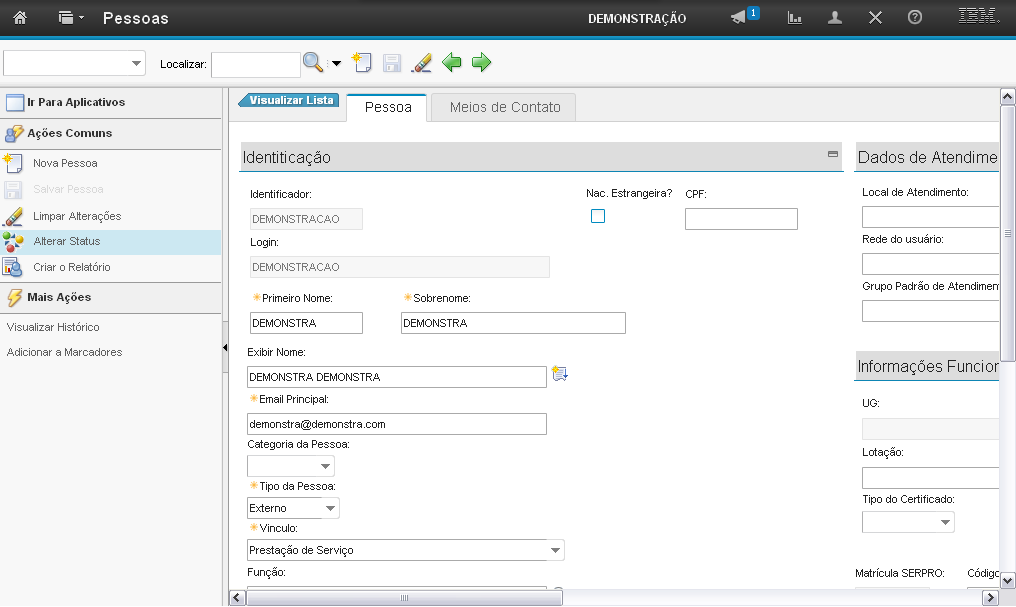This screenshot has height=607, width=1016.
Task: Open Visualizar Histórico under Mais Ações
Action: (x=53, y=327)
